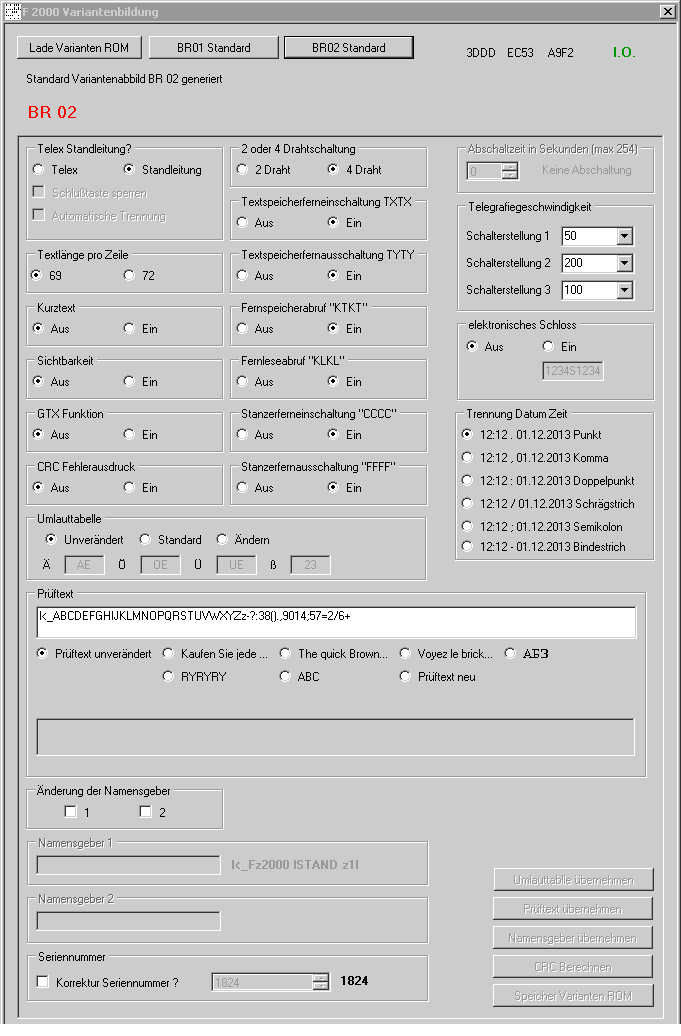Click the electronic lock code field
The height and width of the screenshot is (1036, 681).
573,371
